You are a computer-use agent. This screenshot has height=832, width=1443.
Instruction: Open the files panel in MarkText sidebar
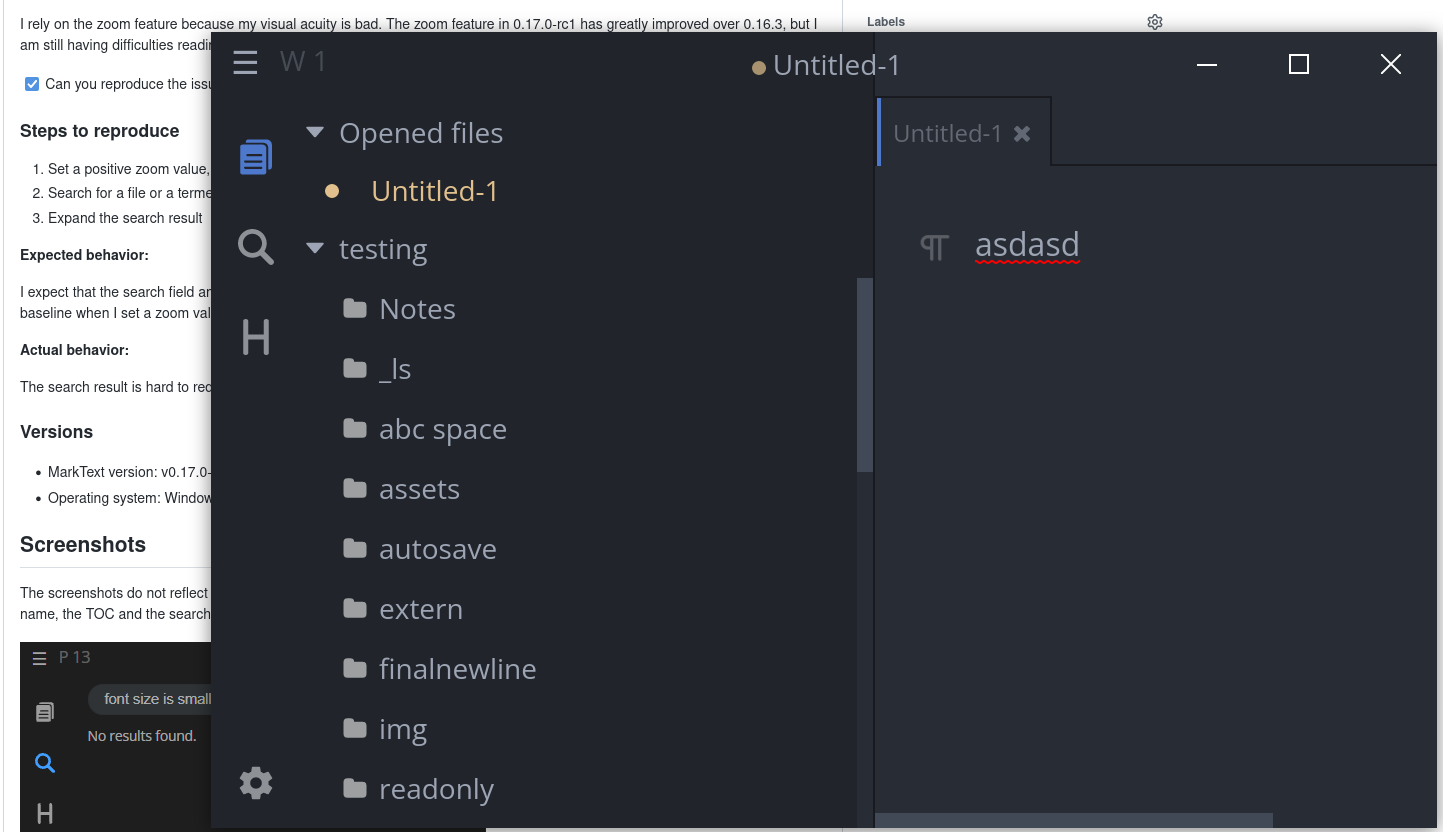point(255,156)
